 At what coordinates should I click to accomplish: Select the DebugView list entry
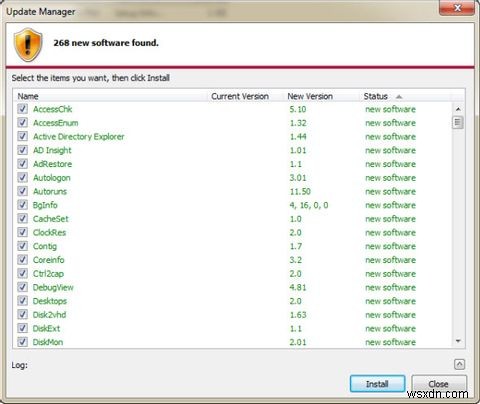point(53,287)
